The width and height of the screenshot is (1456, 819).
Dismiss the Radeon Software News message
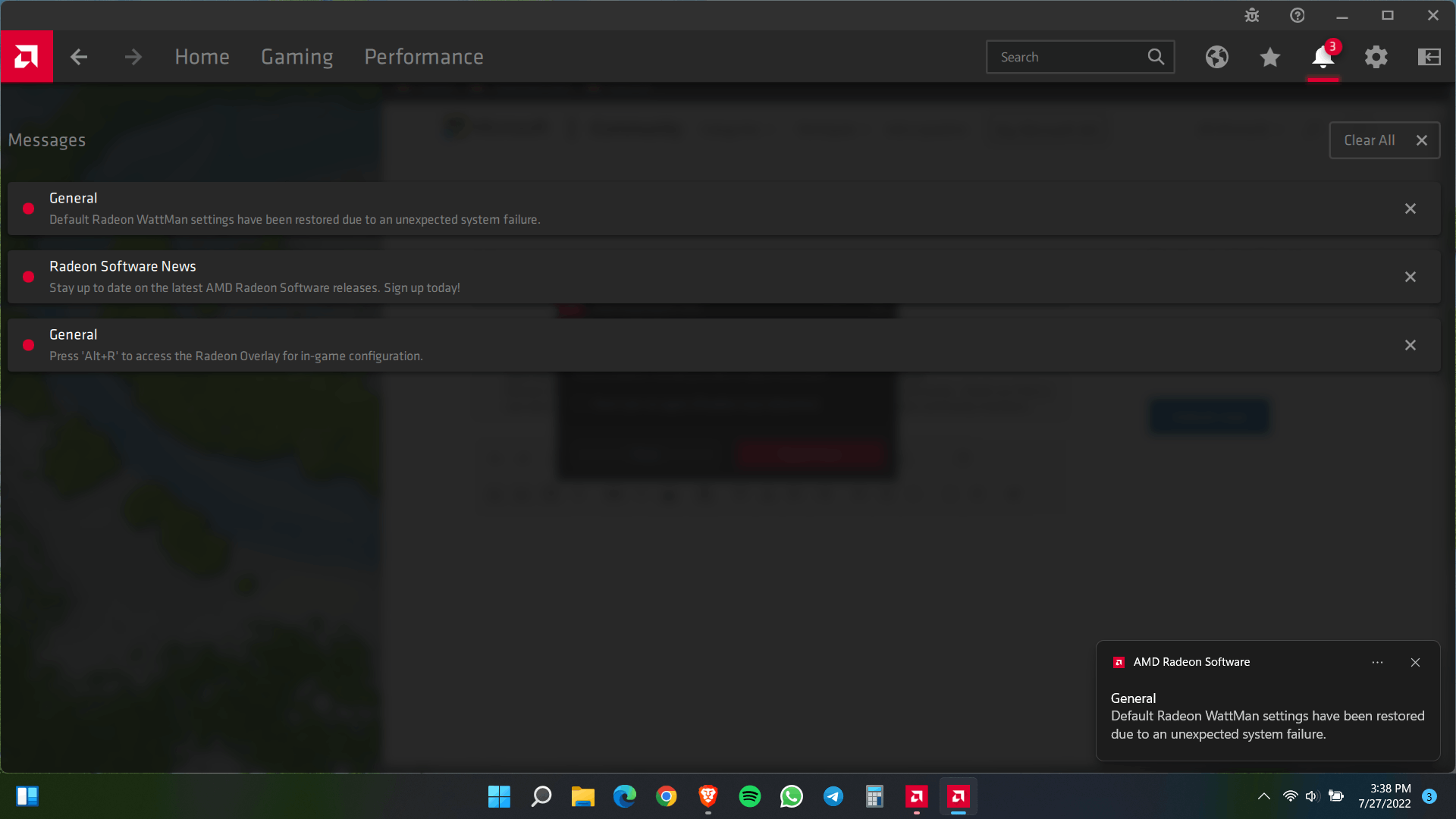(x=1410, y=277)
